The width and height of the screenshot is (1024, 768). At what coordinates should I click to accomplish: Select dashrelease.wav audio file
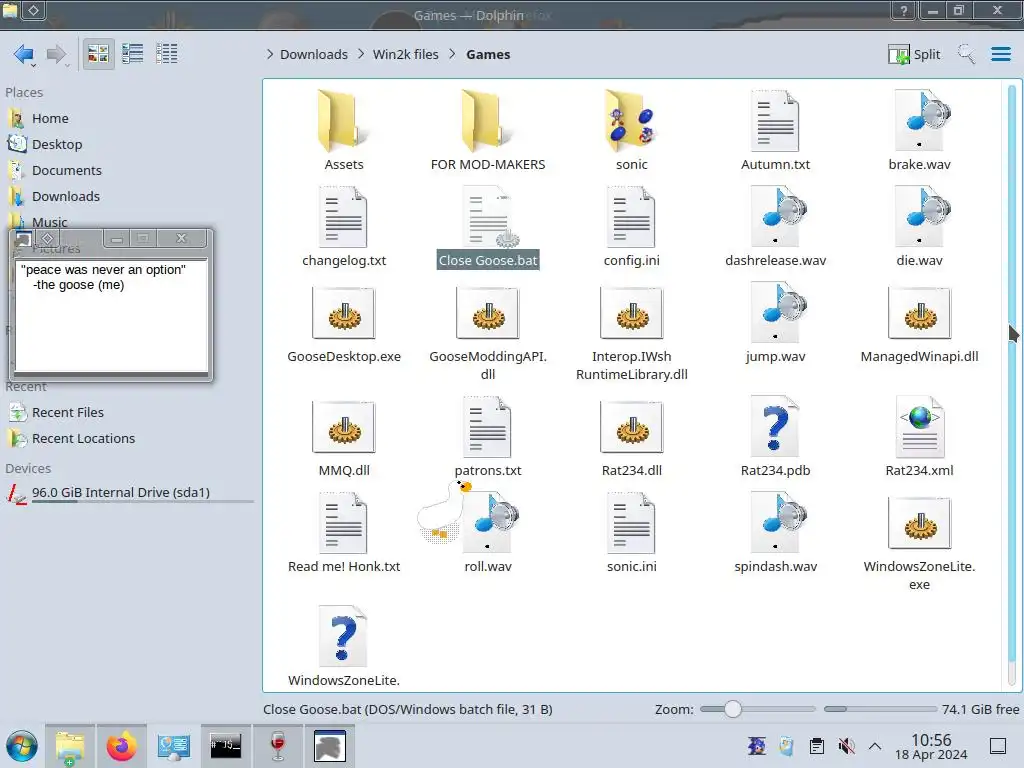[x=775, y=227]
